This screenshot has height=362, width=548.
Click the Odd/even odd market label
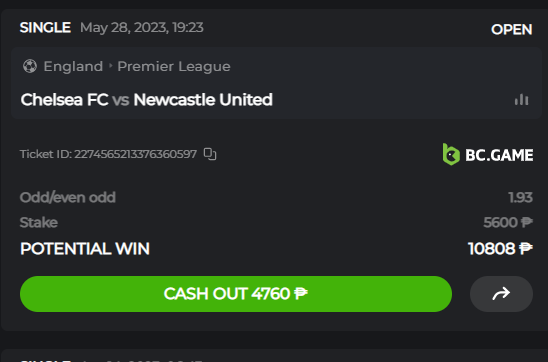67,197
